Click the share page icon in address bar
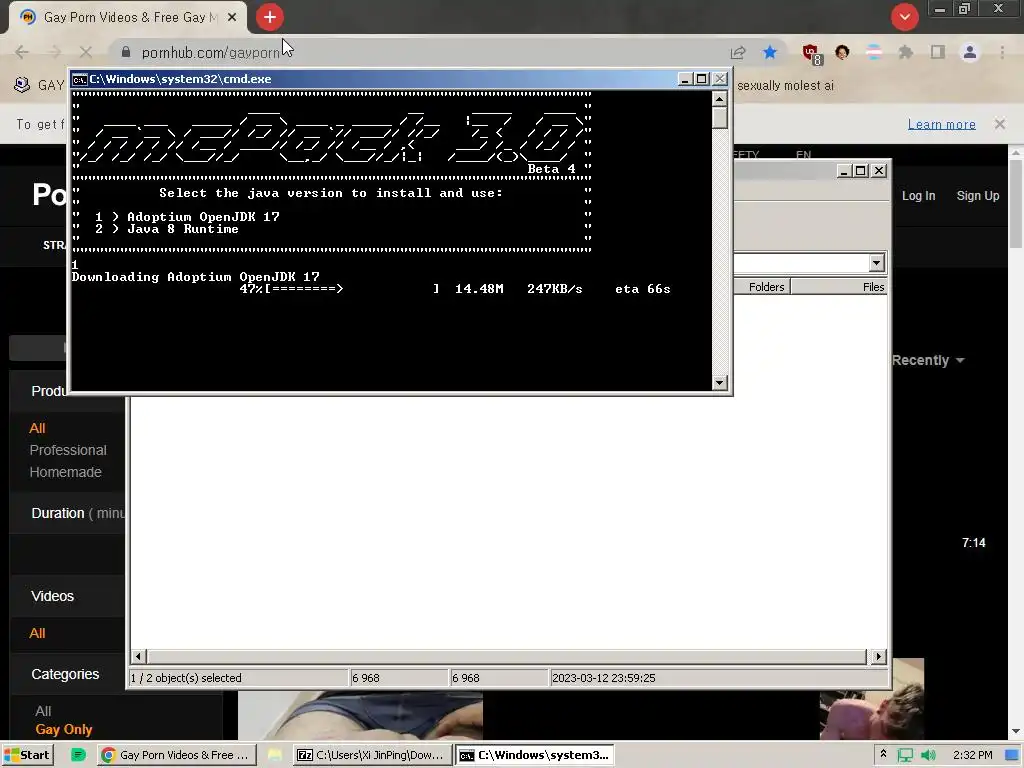1024x768 pixels. (x=738, y=52)
